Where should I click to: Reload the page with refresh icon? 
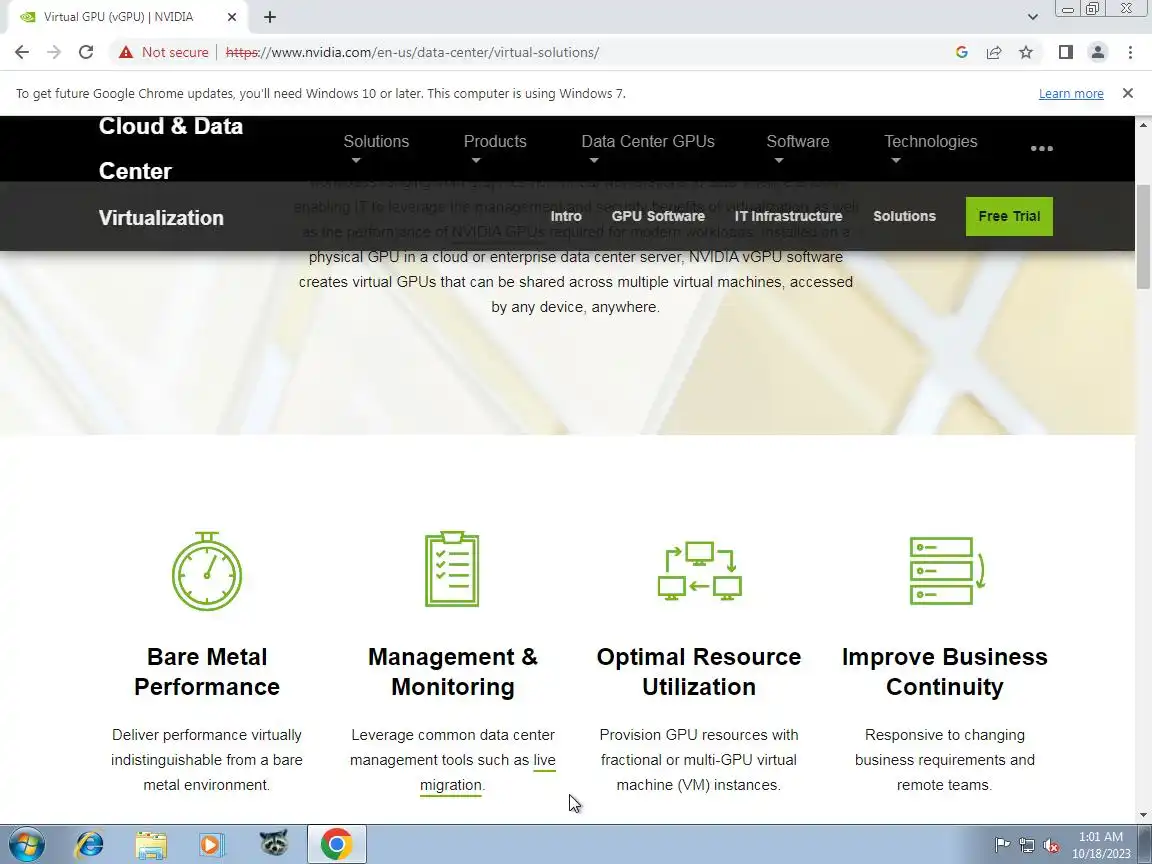click(86, 52)
